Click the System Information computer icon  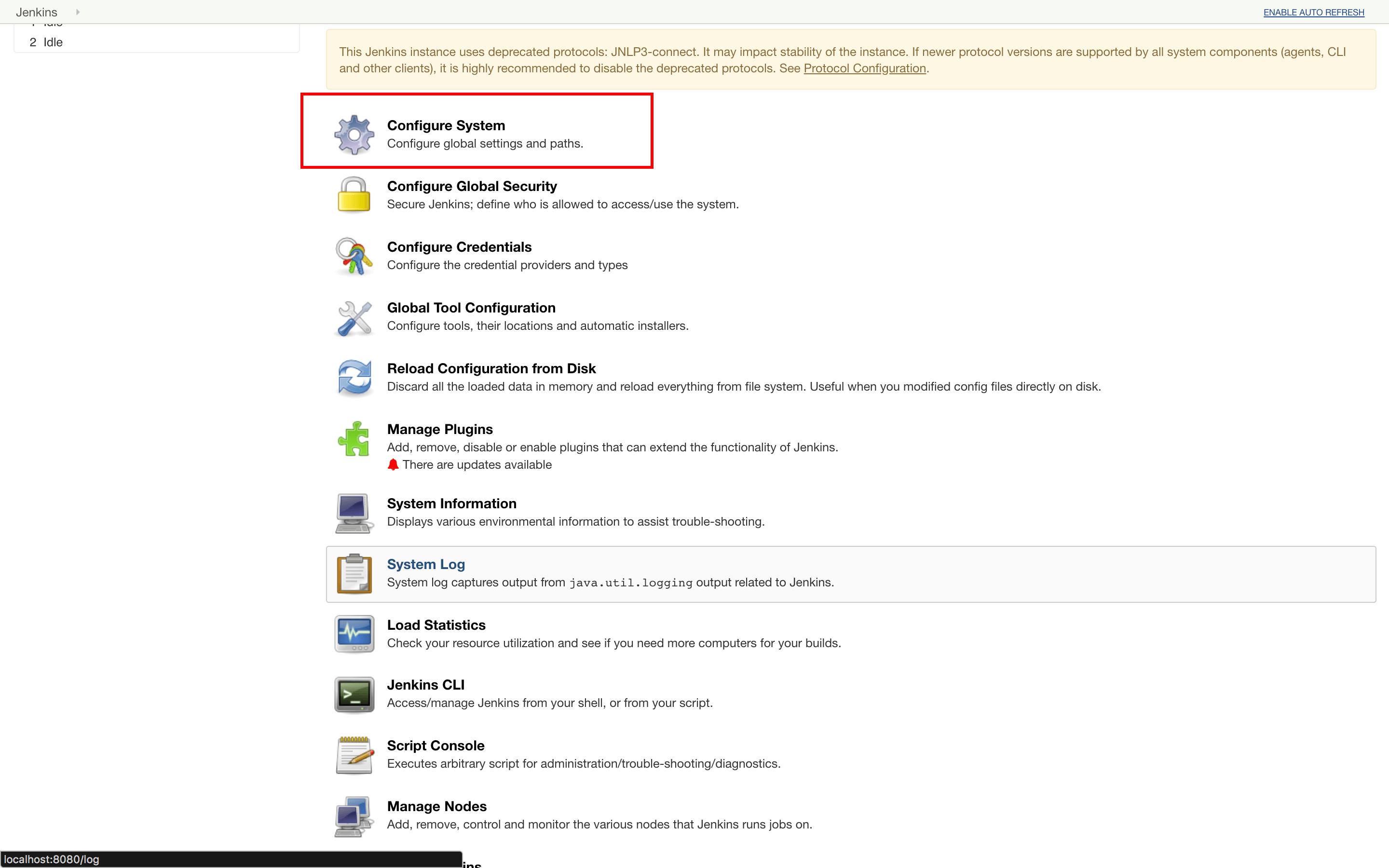353,513
